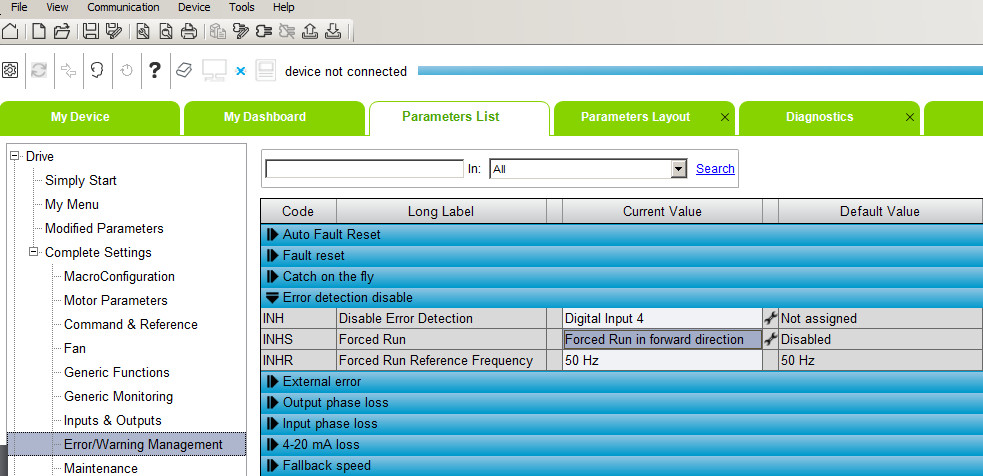
Task: Click the Home icon in the toolbar
Action: click(10, 31)
